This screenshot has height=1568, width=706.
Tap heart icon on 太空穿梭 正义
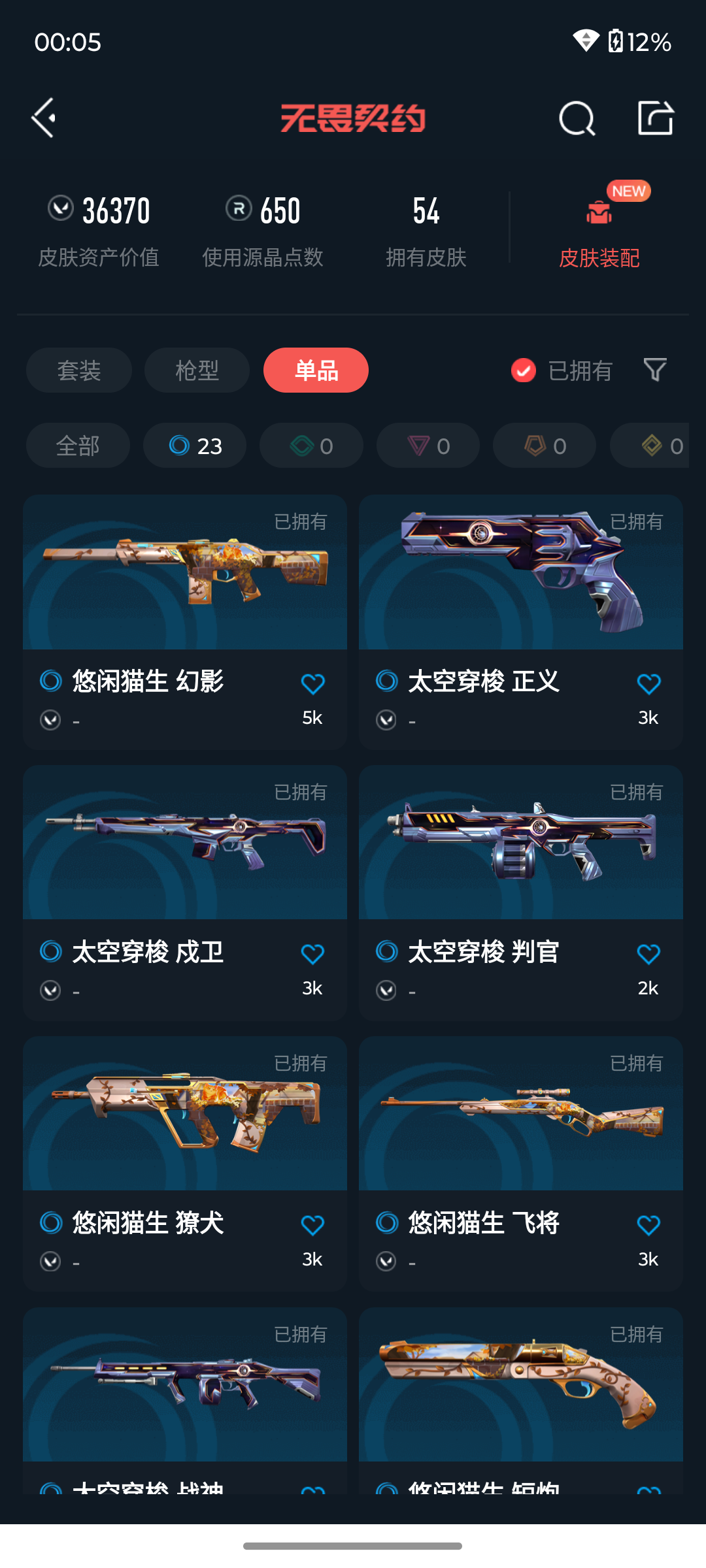(x=648, y=684)
